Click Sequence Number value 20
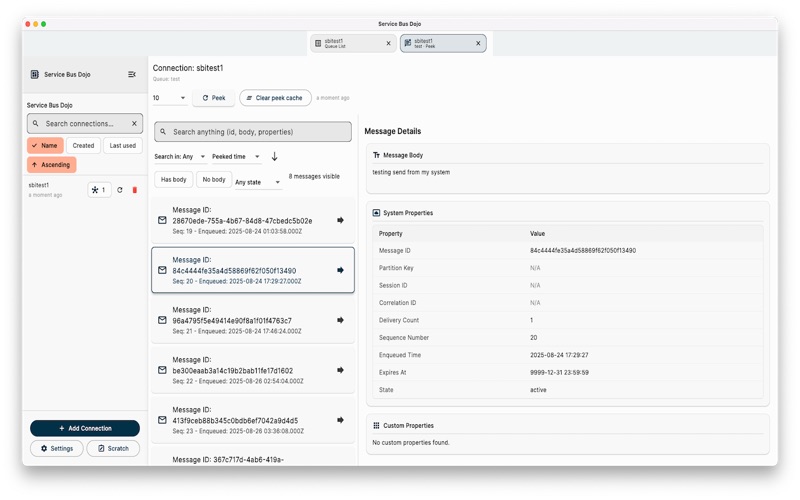 (x=534, y=338)
